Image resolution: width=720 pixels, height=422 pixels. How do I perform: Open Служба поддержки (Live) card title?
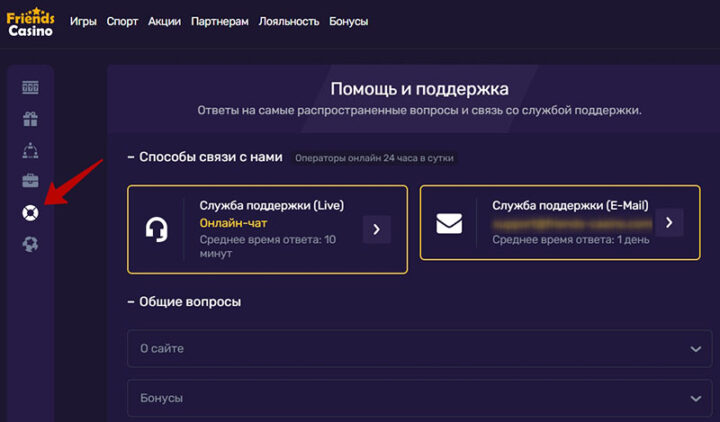[x=271, y=205]
